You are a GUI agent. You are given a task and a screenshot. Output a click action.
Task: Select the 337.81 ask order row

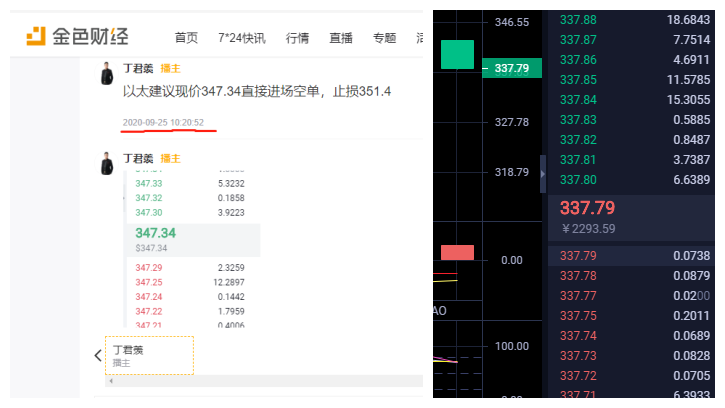(632, 160)
